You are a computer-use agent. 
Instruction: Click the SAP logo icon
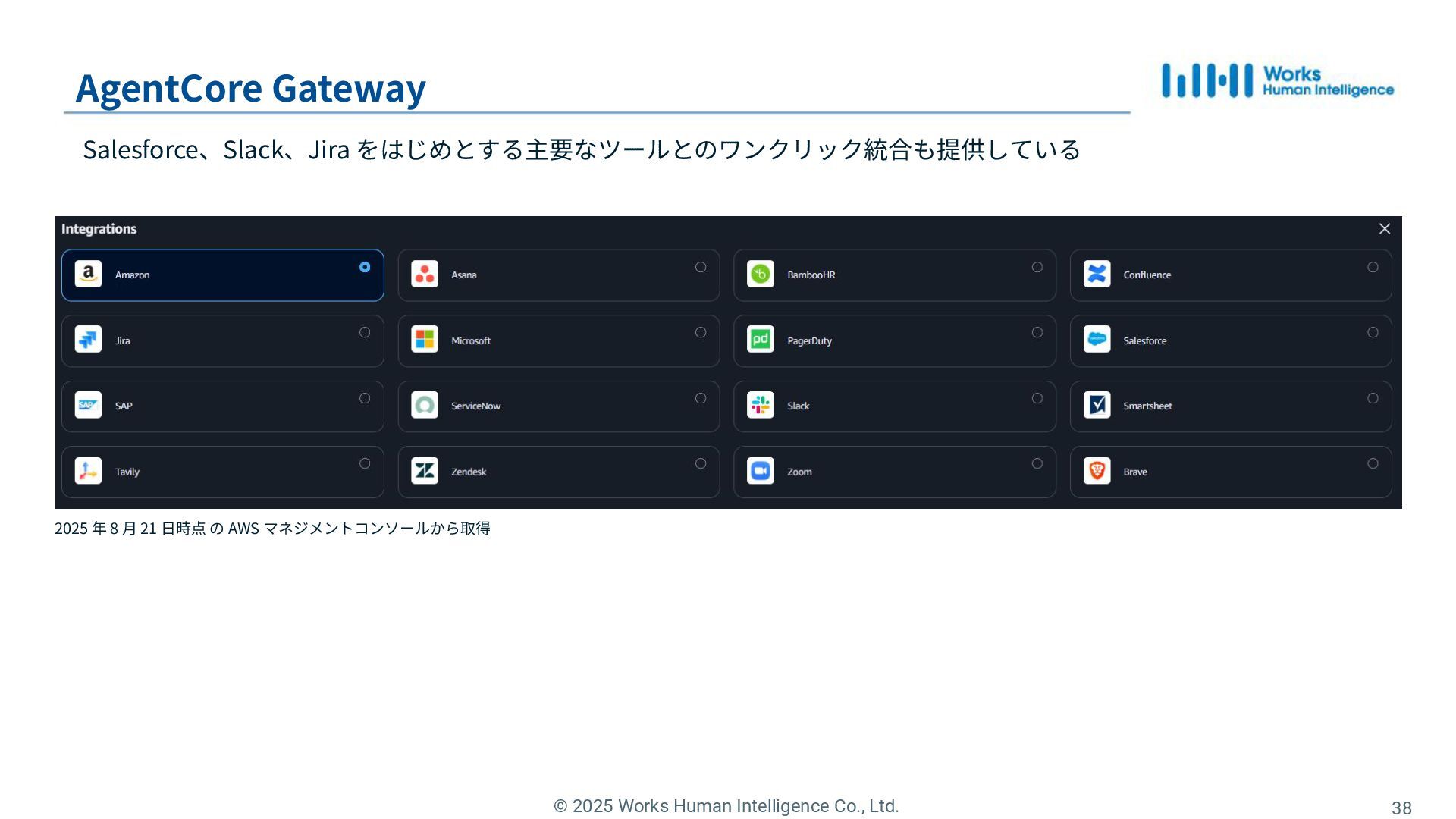(88, 405)
